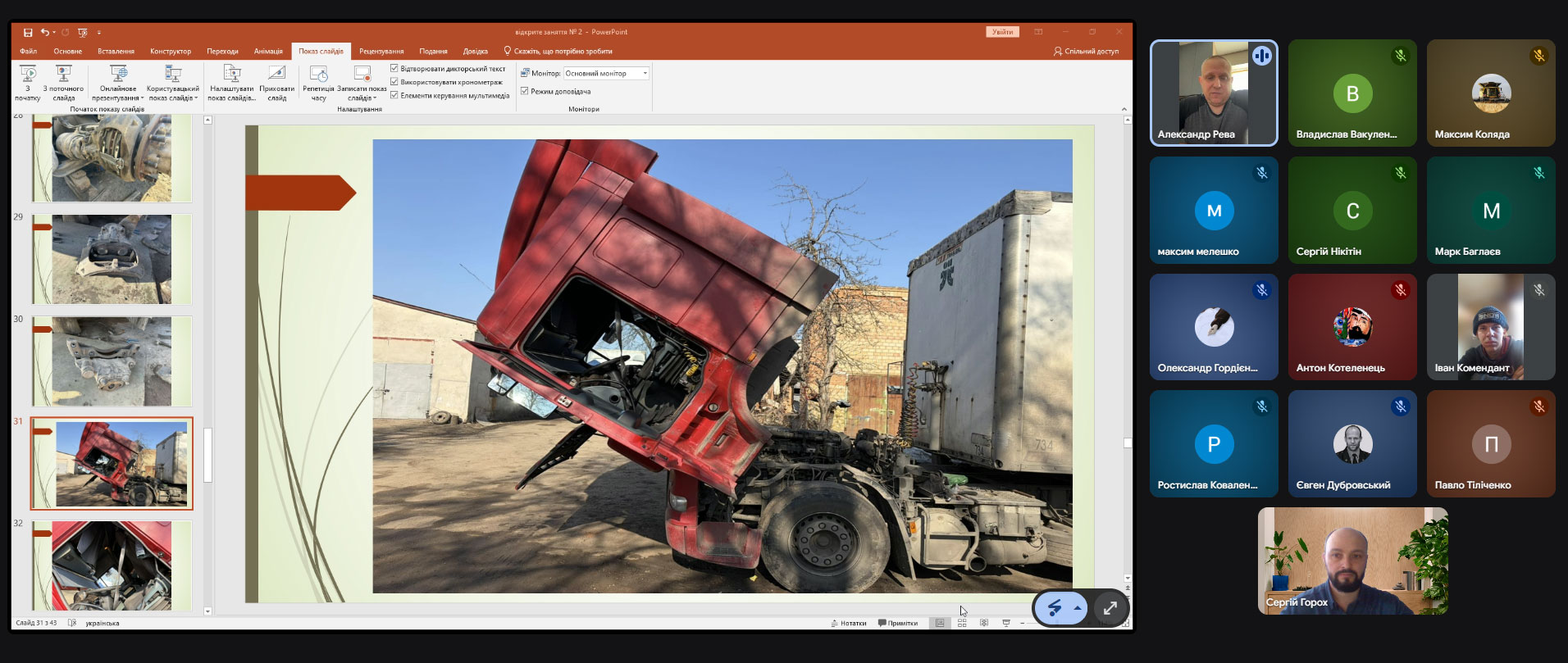This screenshot has height=663, width=1568.
Task: Switch to Reading view in status bar
Action: 984,624
